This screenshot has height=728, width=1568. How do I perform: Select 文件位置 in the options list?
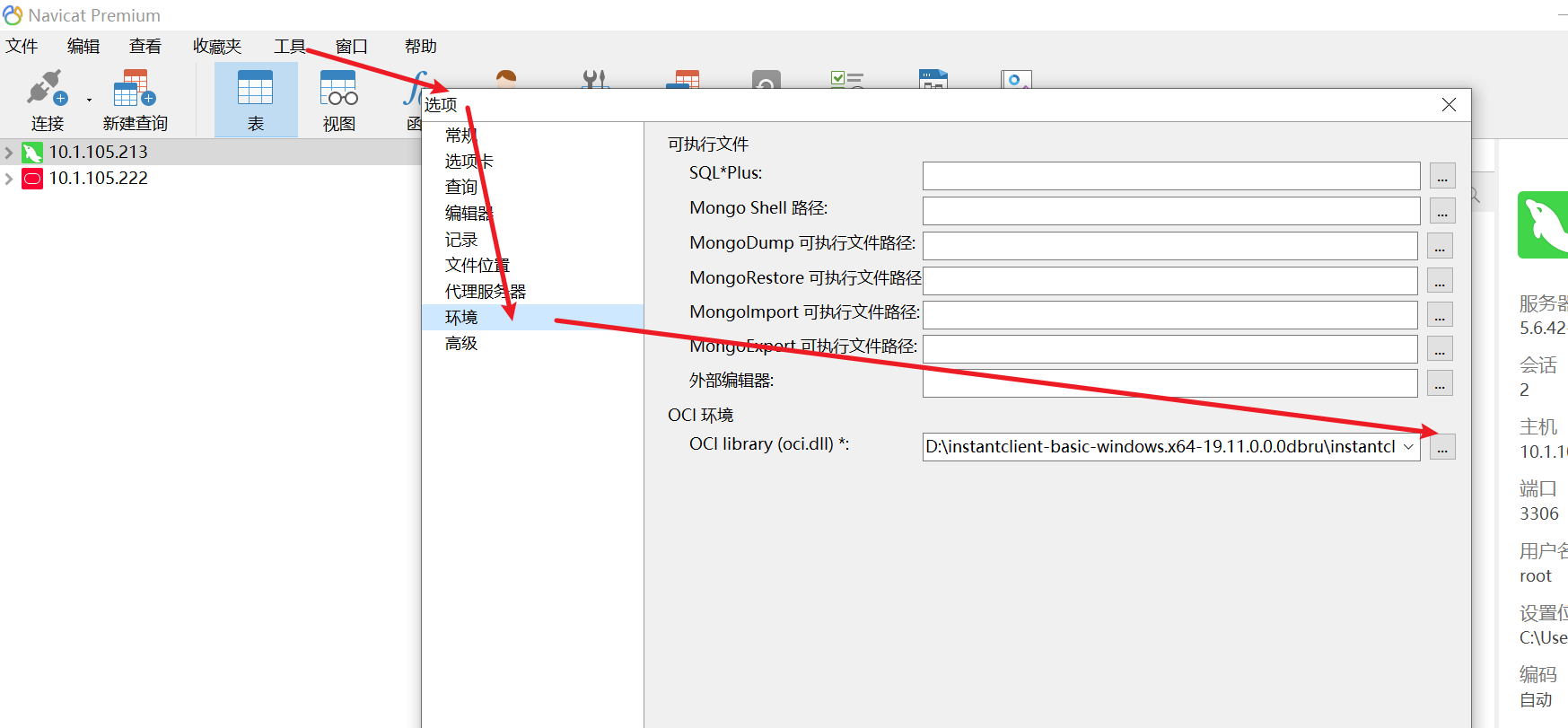coord(477,266)
